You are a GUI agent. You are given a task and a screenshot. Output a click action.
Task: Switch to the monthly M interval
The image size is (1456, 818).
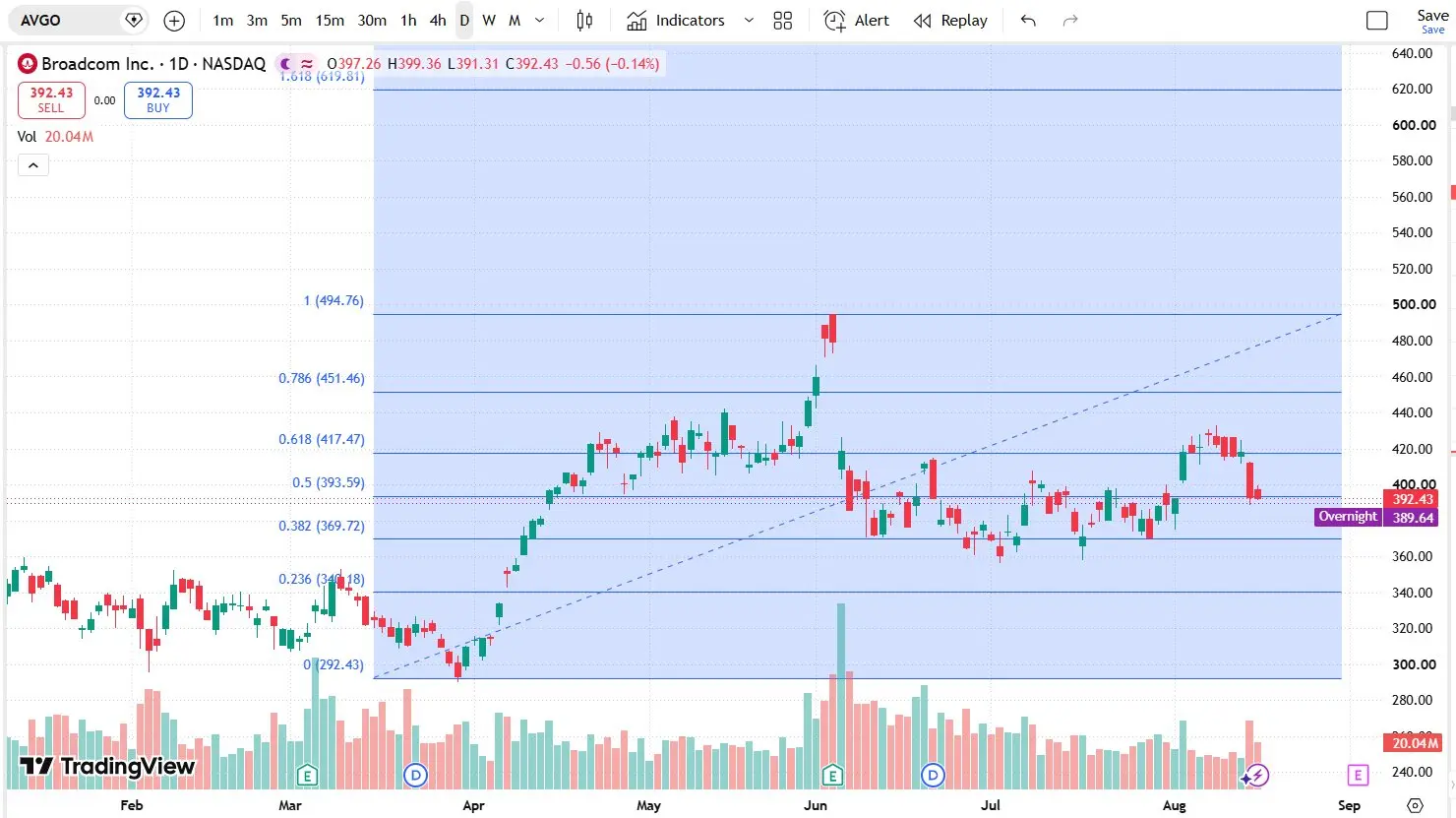point(515,20)
